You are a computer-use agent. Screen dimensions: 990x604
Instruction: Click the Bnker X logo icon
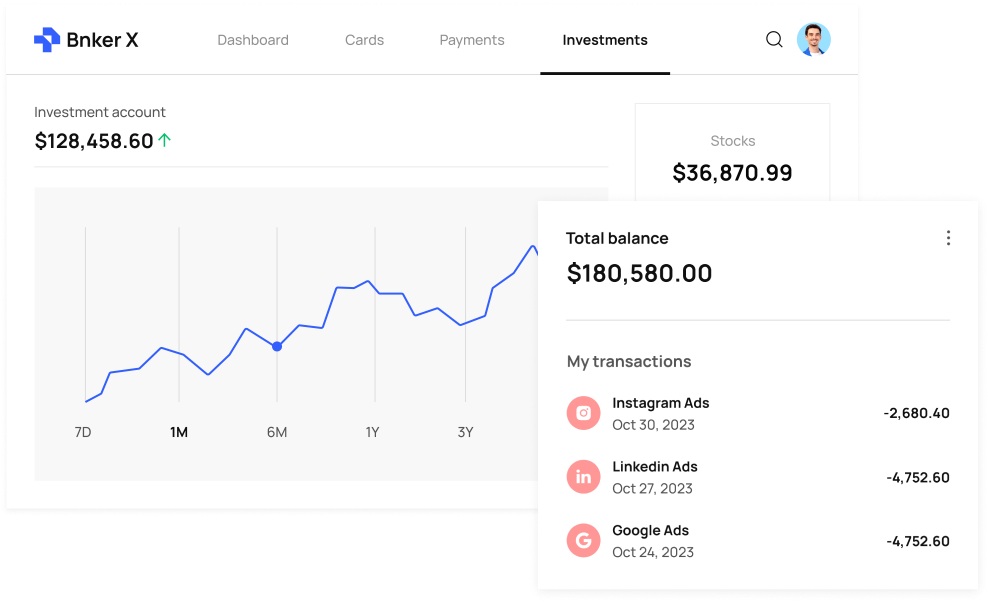tap(47, 40)
